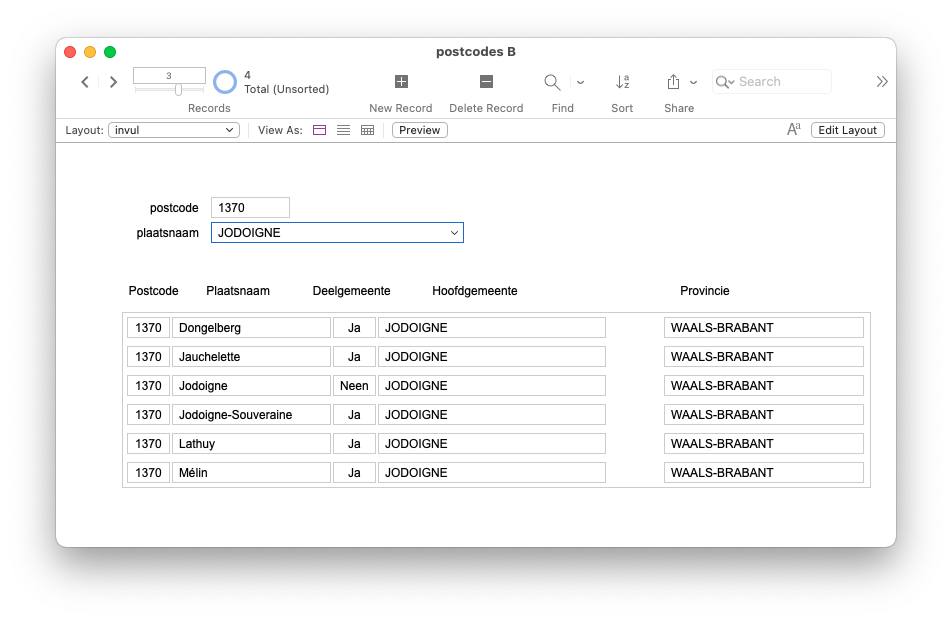The image size is (952, 621).
Task: Switch to Table view
Action: 367,130
